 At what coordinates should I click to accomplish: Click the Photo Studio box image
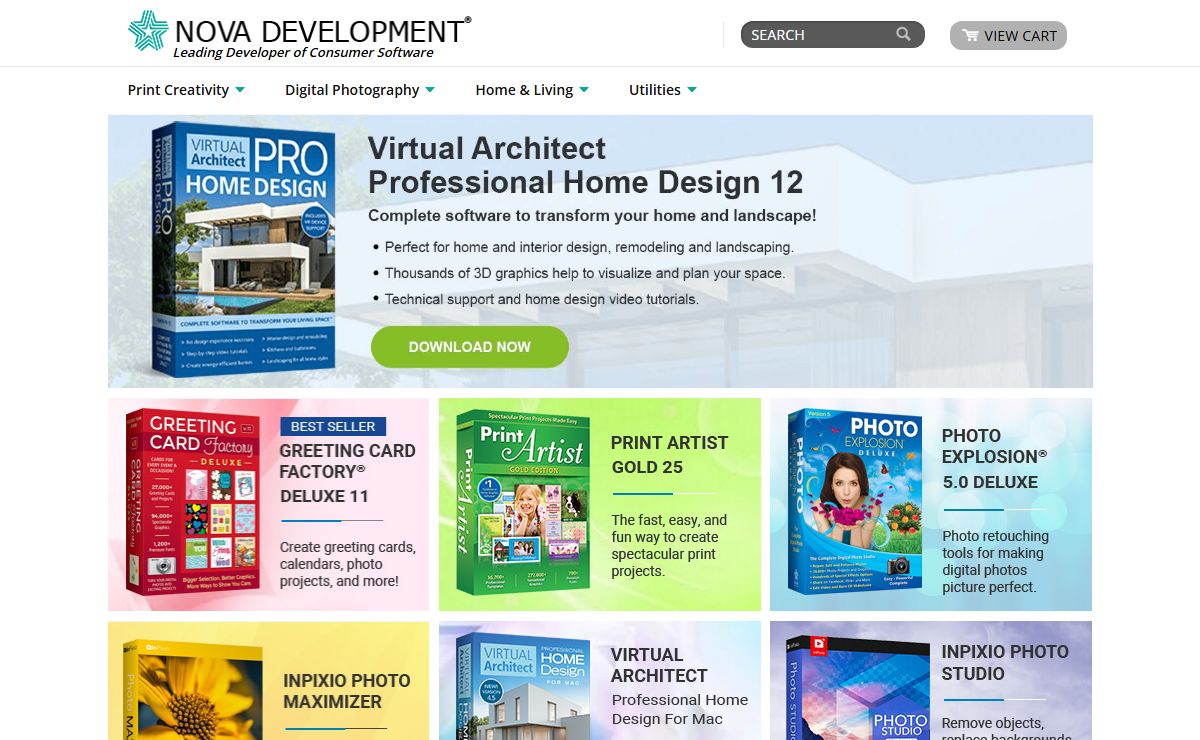click(x=857, y=688)
